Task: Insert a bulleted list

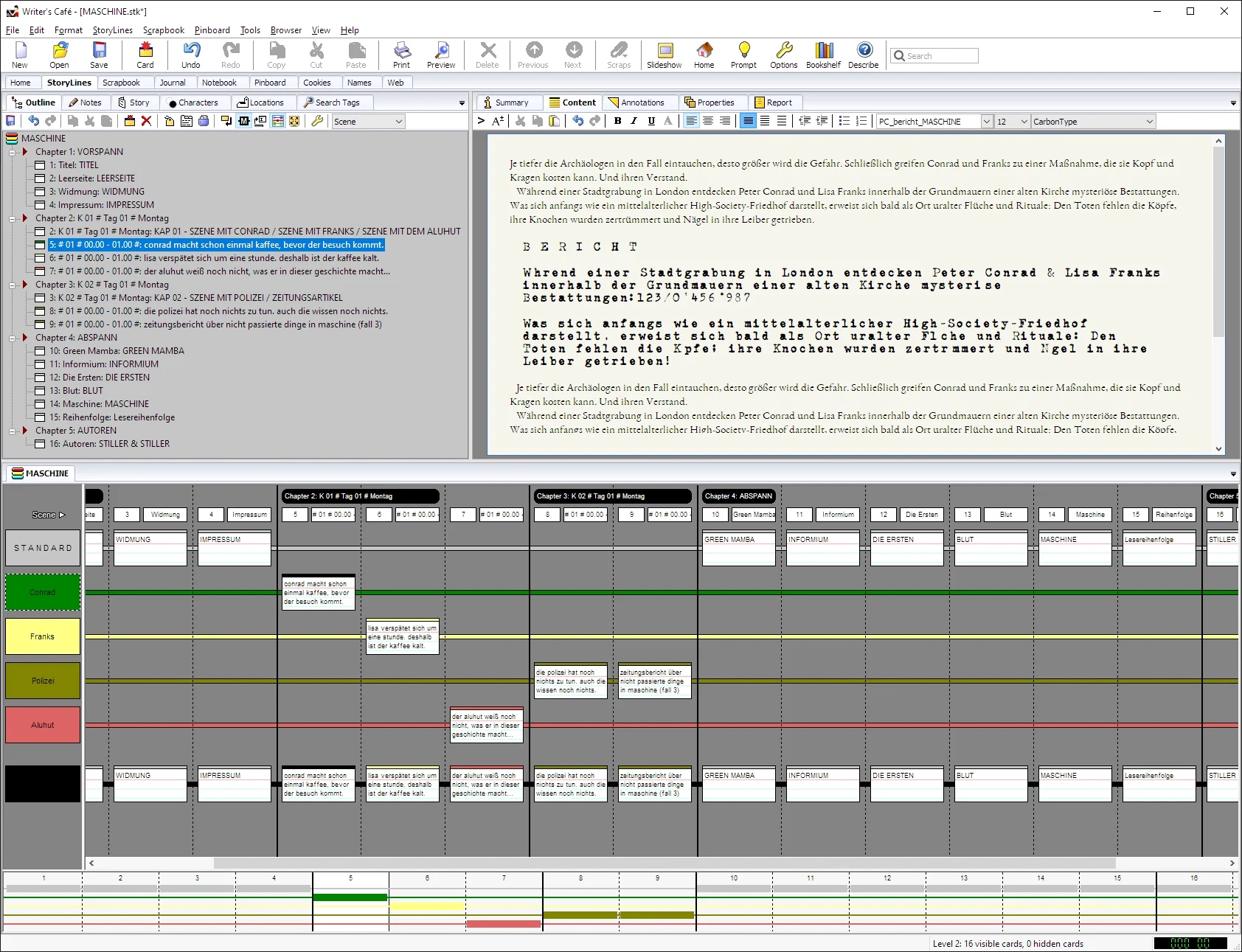Action: (844, 121)
